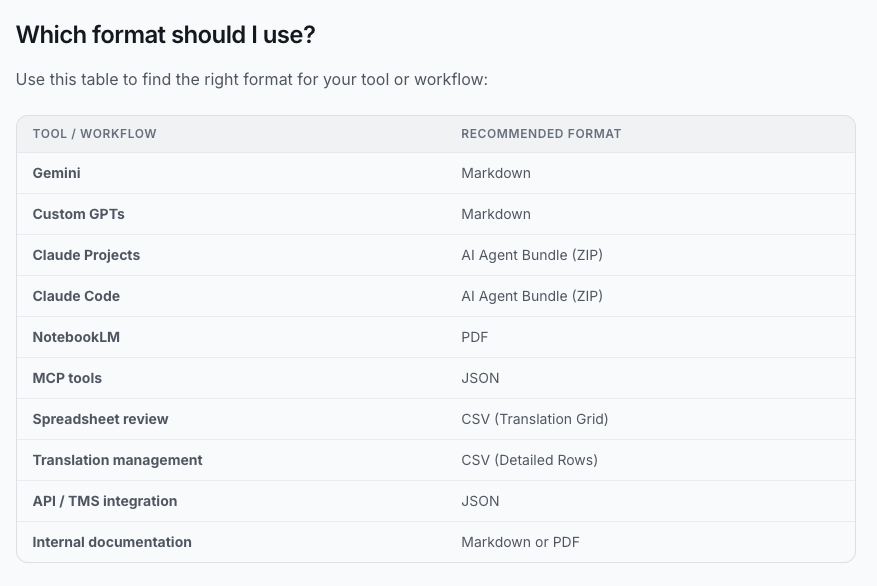
Task: Click the "CSV (Detailed Rows)" cell
Action: pyautogui.click(x=529, y=460)
